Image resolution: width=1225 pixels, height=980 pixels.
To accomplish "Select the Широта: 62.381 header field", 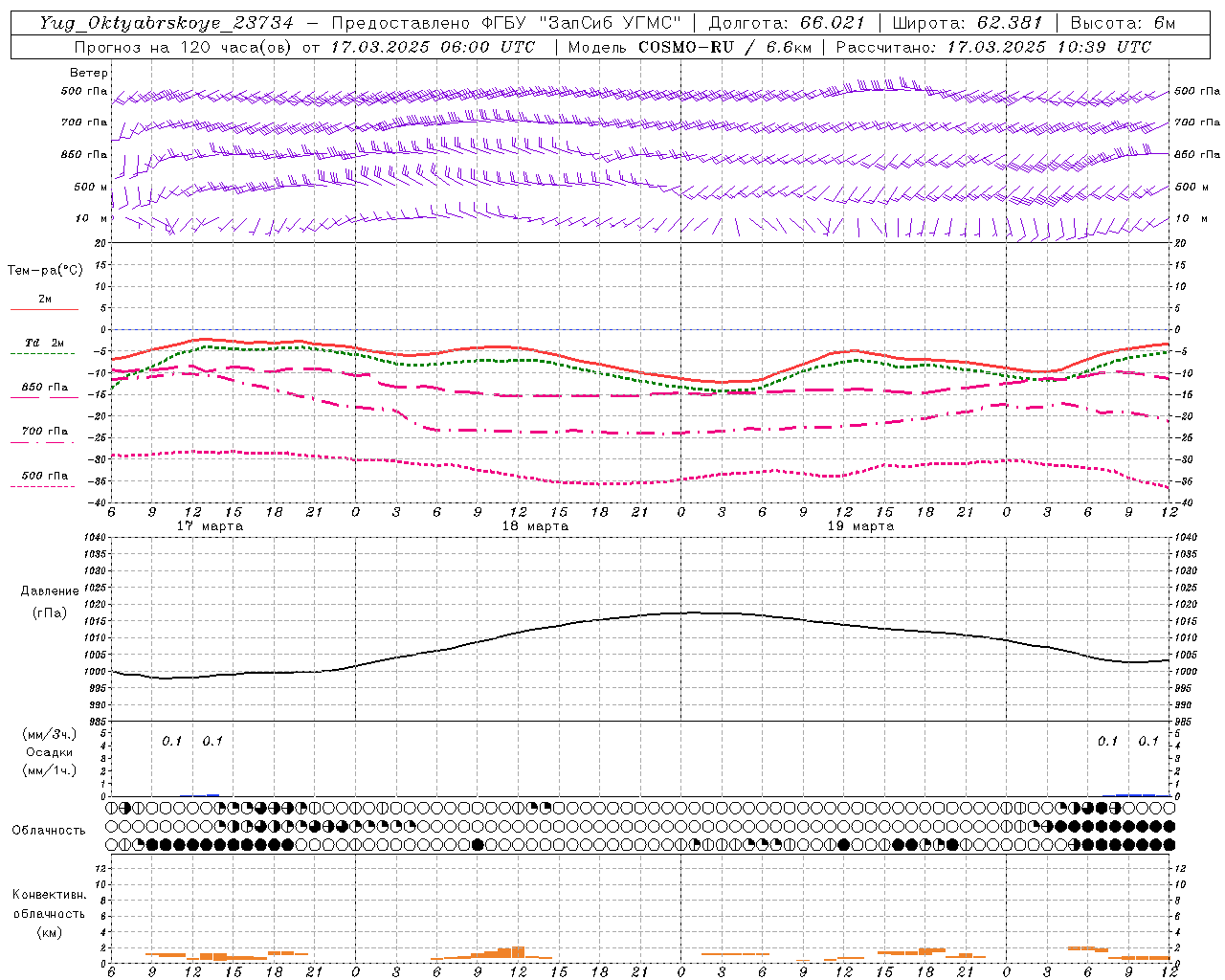I will click(x=967, y=23).
